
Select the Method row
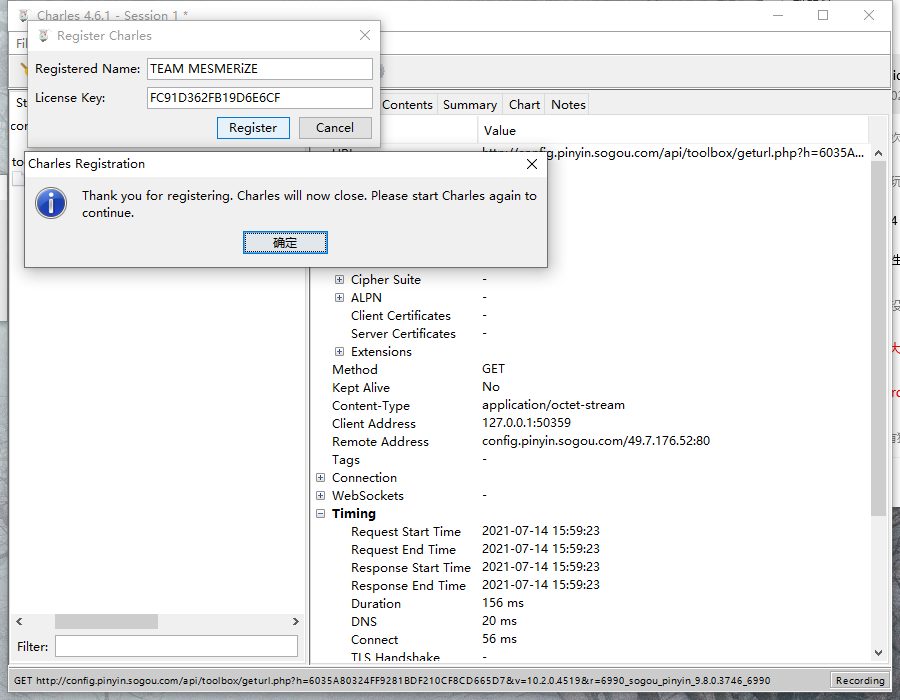tap(591, 370)
